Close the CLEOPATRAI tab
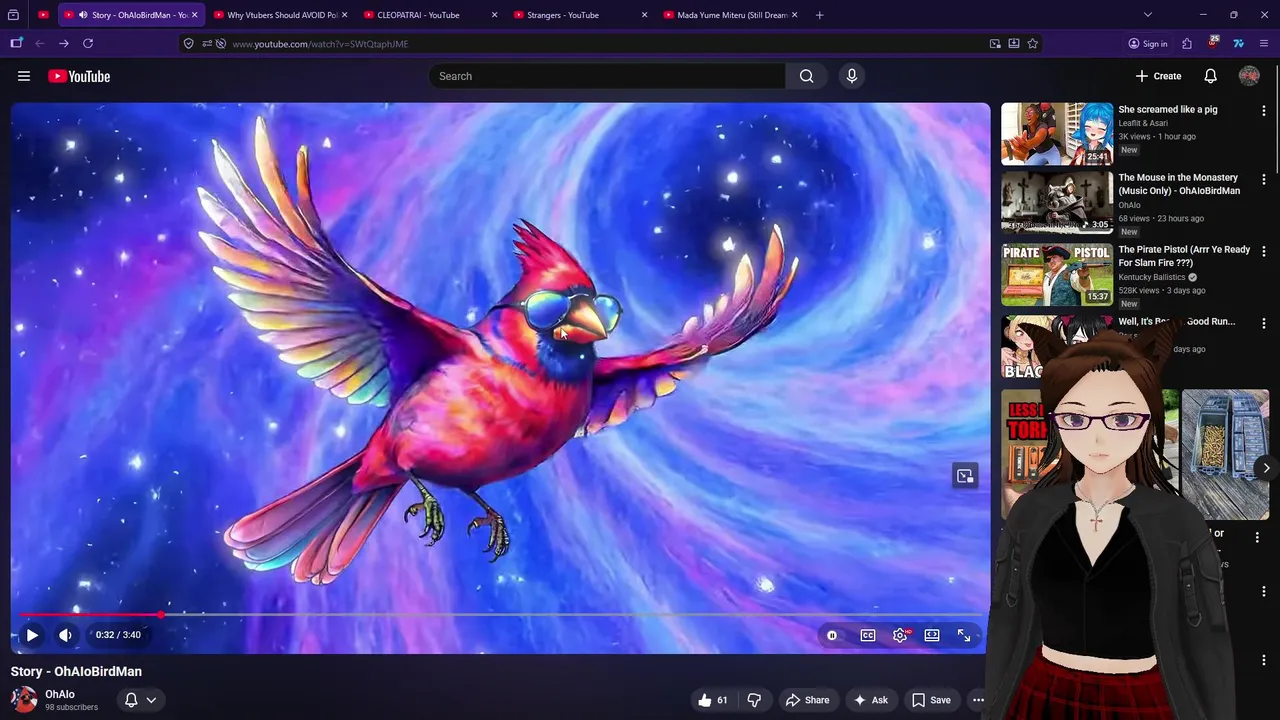 click(495, 15)
